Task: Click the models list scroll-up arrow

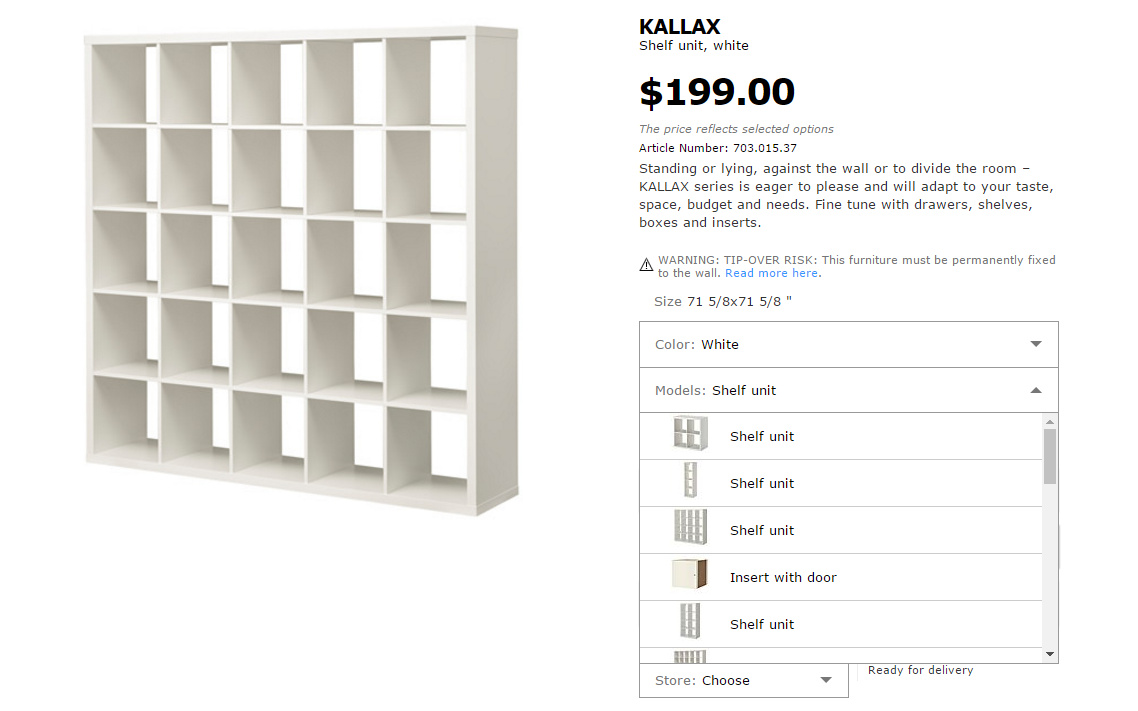Action: click(x=1050, y=421)
